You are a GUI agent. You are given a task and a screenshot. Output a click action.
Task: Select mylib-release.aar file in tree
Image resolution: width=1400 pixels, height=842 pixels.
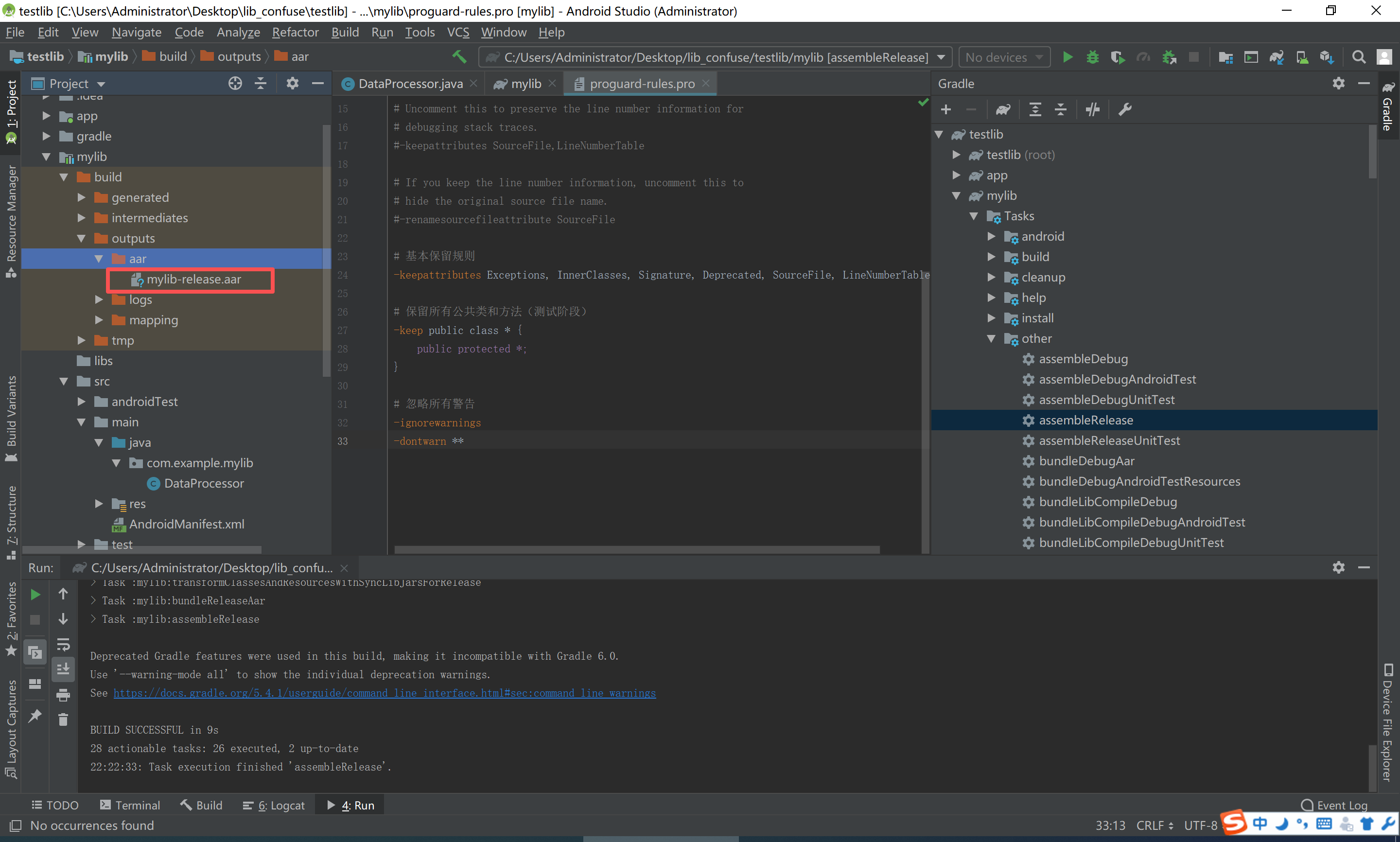193,279
